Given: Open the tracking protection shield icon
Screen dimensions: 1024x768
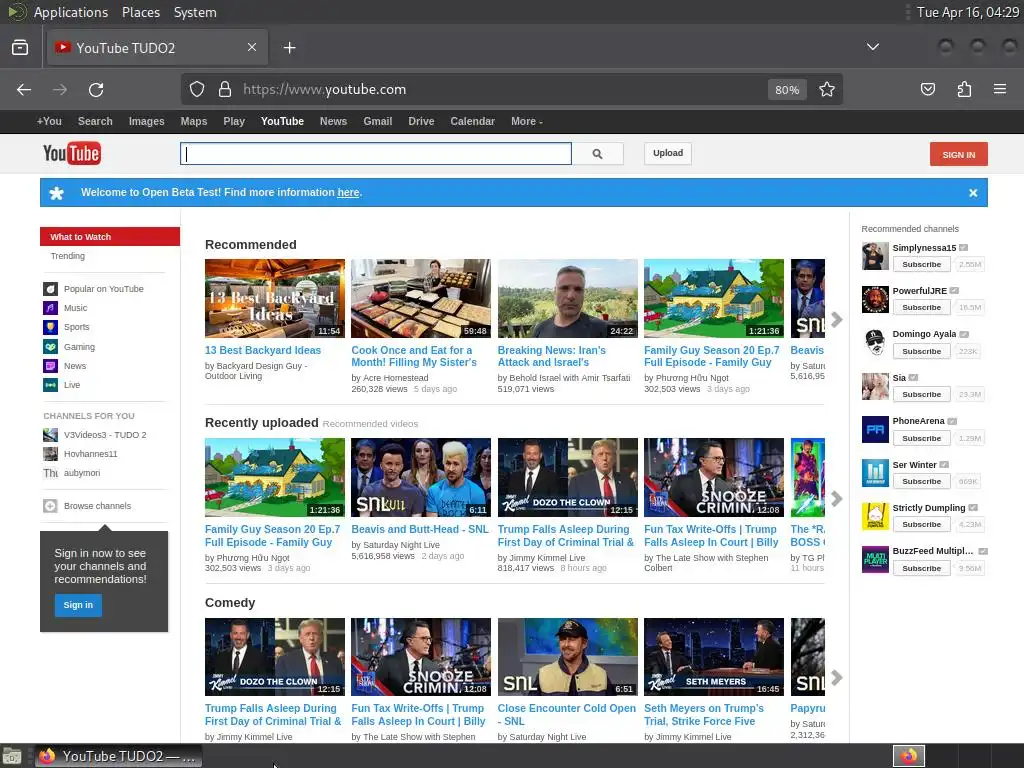Looking at the screenshot, I should click(x=197, y=89).
